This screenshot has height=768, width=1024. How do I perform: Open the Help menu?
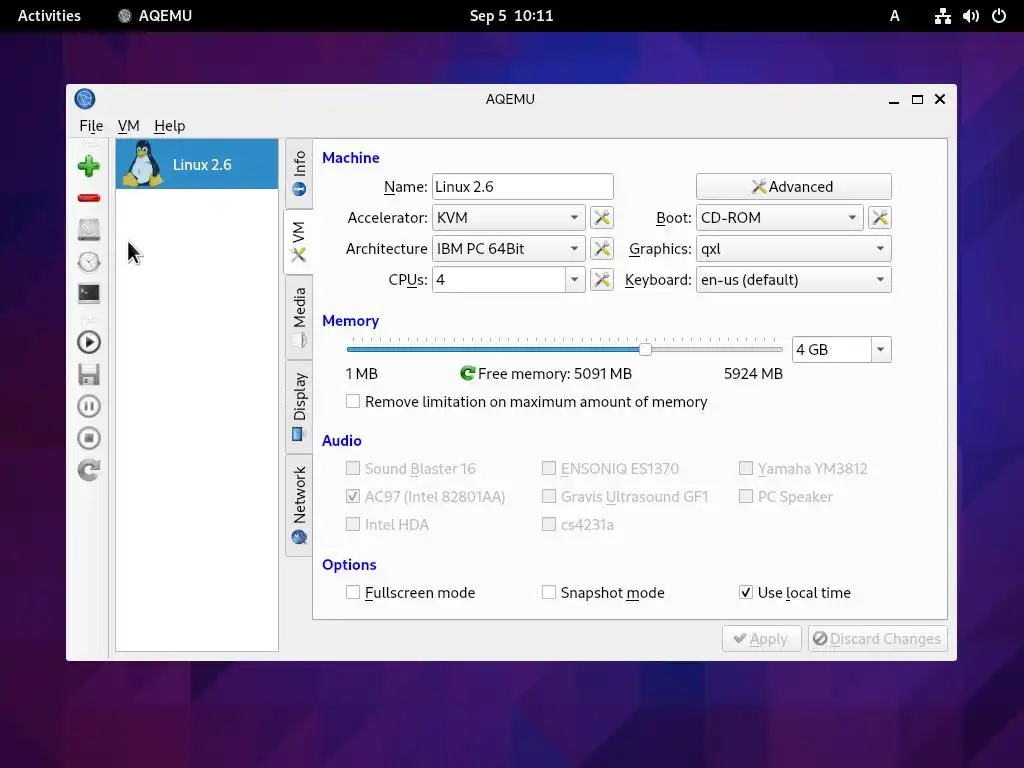pos(170,125)
